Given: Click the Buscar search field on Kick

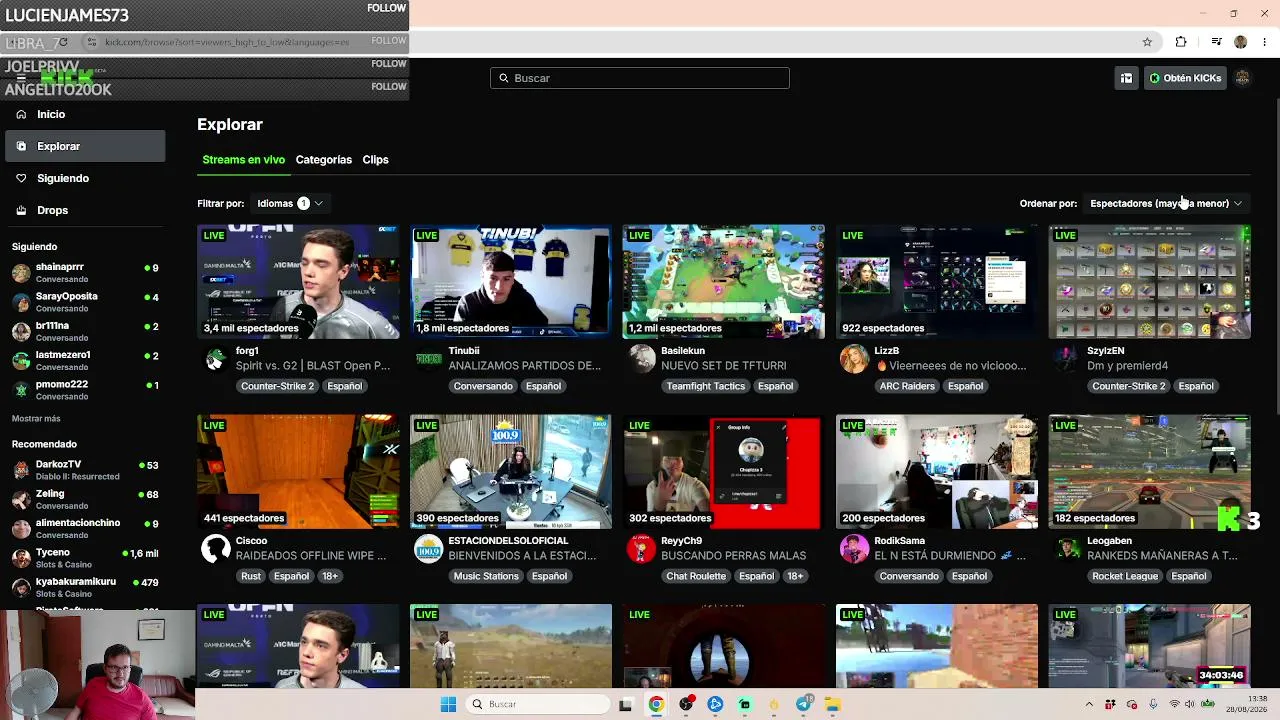Looking at the screenshot, I should click(x=640, y=78).
